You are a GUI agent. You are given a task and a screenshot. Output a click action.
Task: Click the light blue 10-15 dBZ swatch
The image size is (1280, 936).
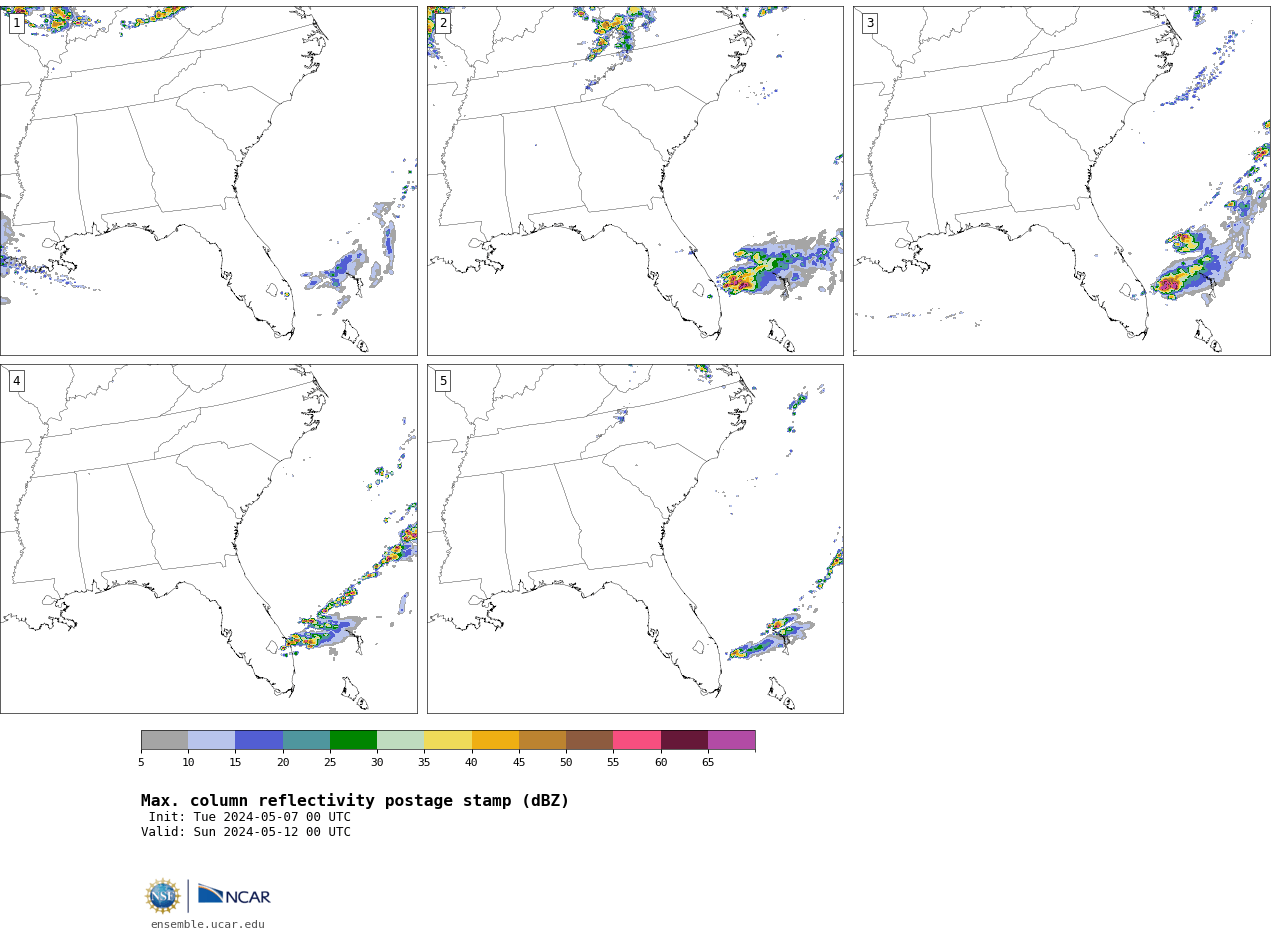[x=211, y=740]
